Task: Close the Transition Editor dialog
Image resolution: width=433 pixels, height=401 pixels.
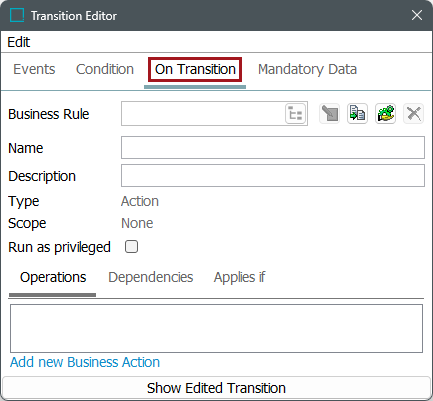Action: point(417,15)
